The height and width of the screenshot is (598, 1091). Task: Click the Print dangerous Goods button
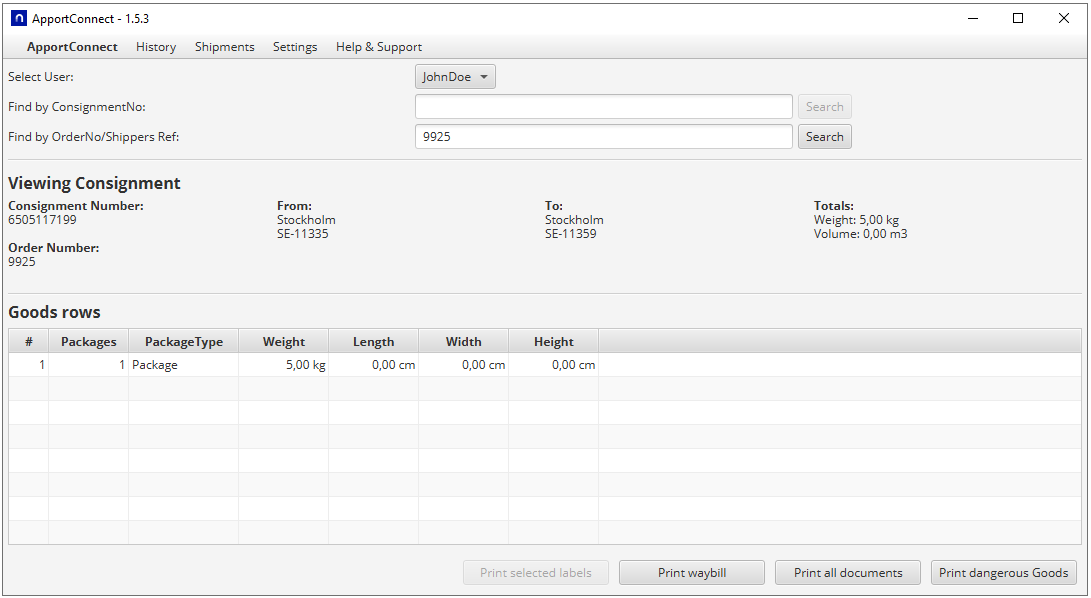(x=1003, y=573)
